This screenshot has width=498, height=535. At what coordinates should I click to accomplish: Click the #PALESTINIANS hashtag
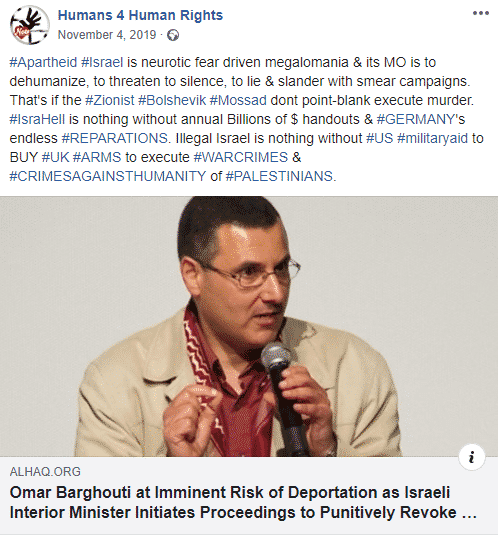pyautogui.click(x=279, y=176)
